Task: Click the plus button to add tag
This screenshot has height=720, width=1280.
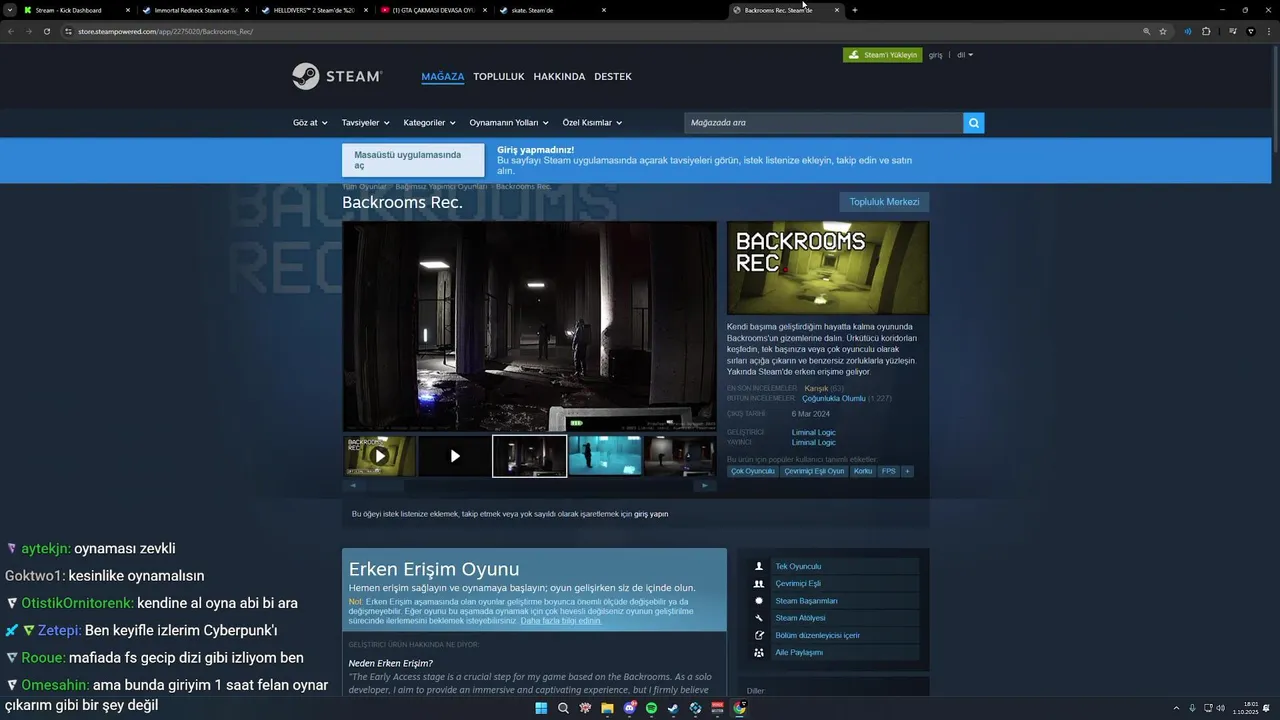Action: pyautogui.click(x=907, y=471)
